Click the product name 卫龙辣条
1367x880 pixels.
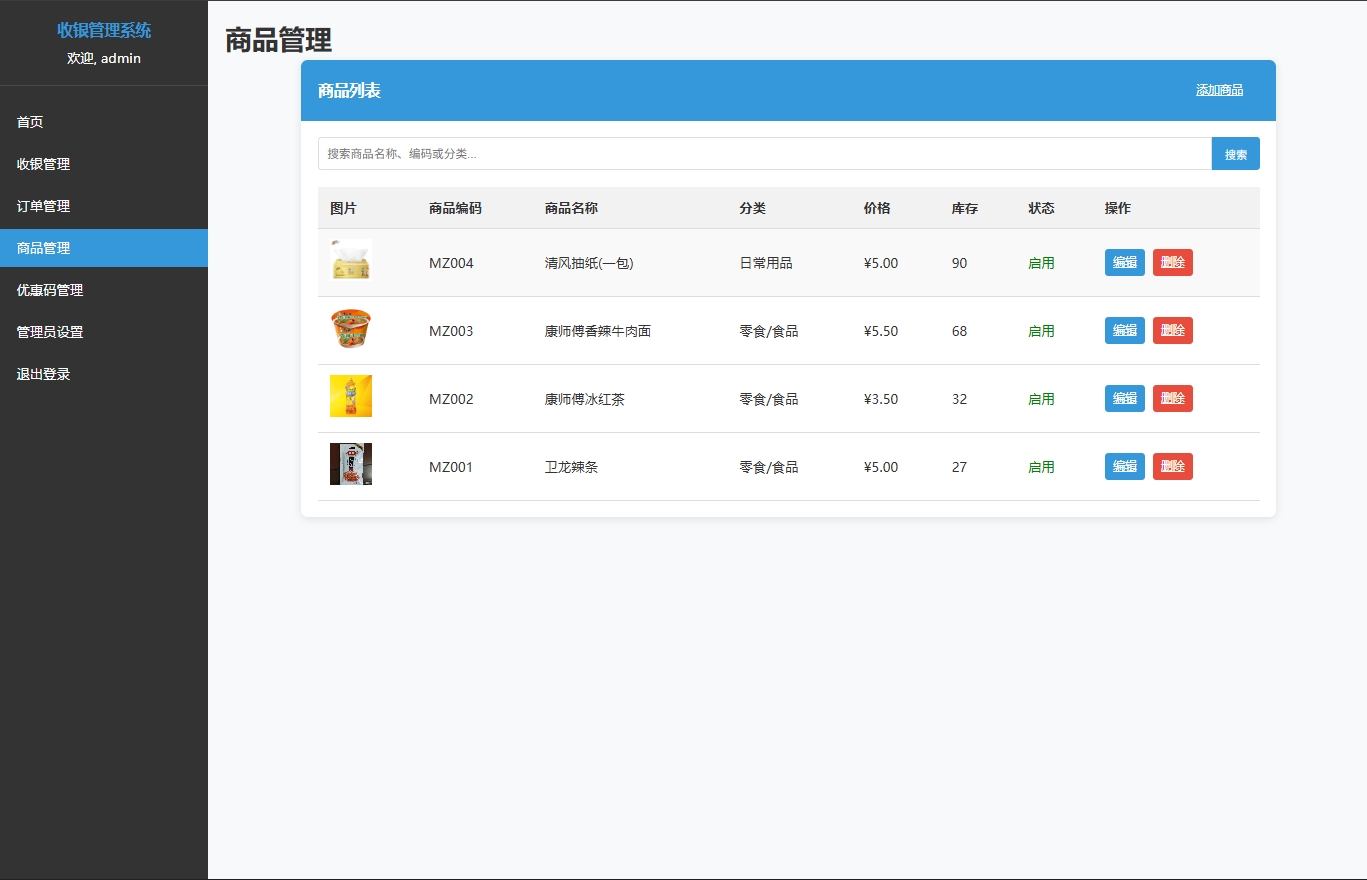point(571,467)
